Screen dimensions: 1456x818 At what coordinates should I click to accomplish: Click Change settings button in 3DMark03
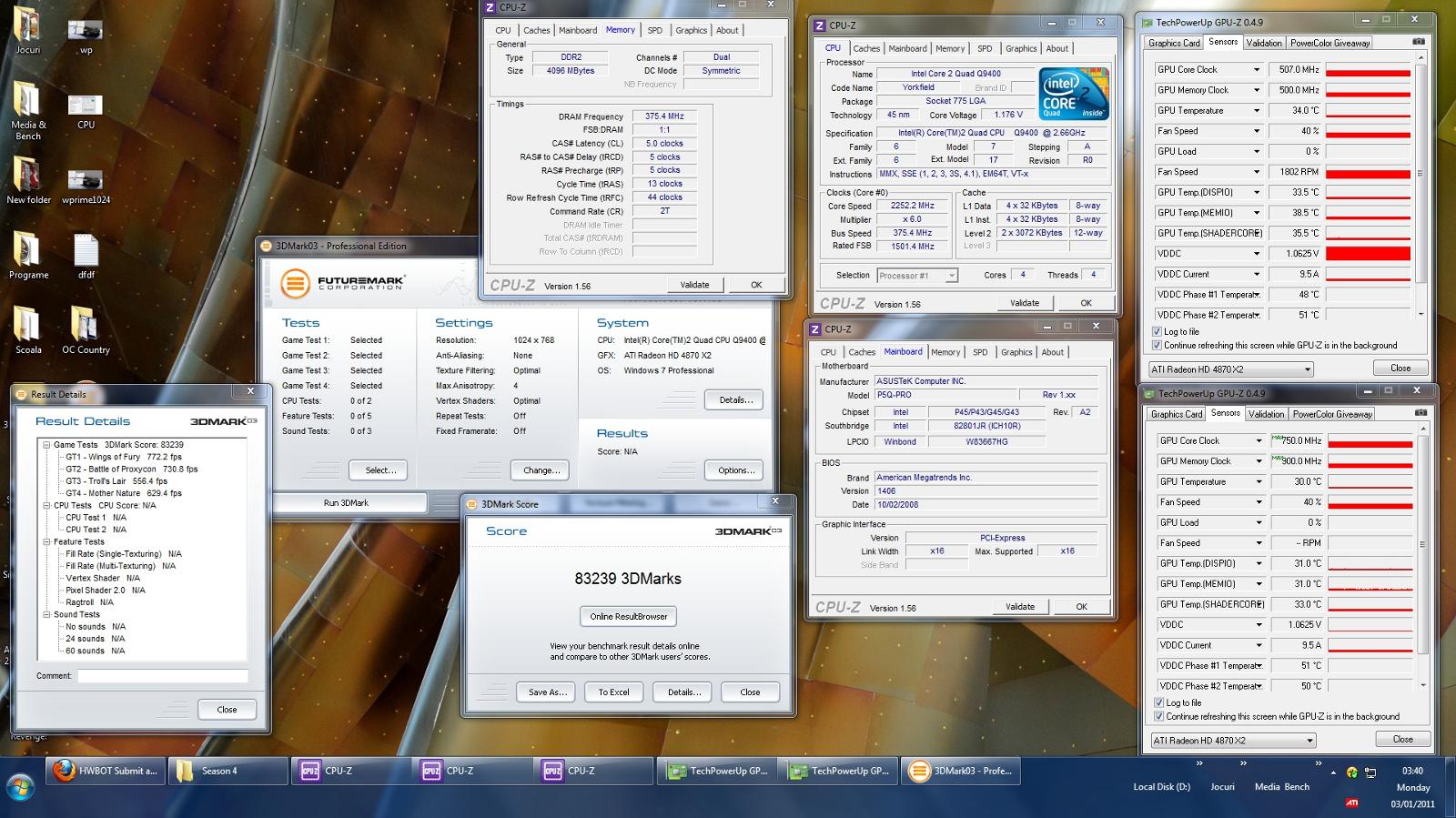[x=541, y=470]
